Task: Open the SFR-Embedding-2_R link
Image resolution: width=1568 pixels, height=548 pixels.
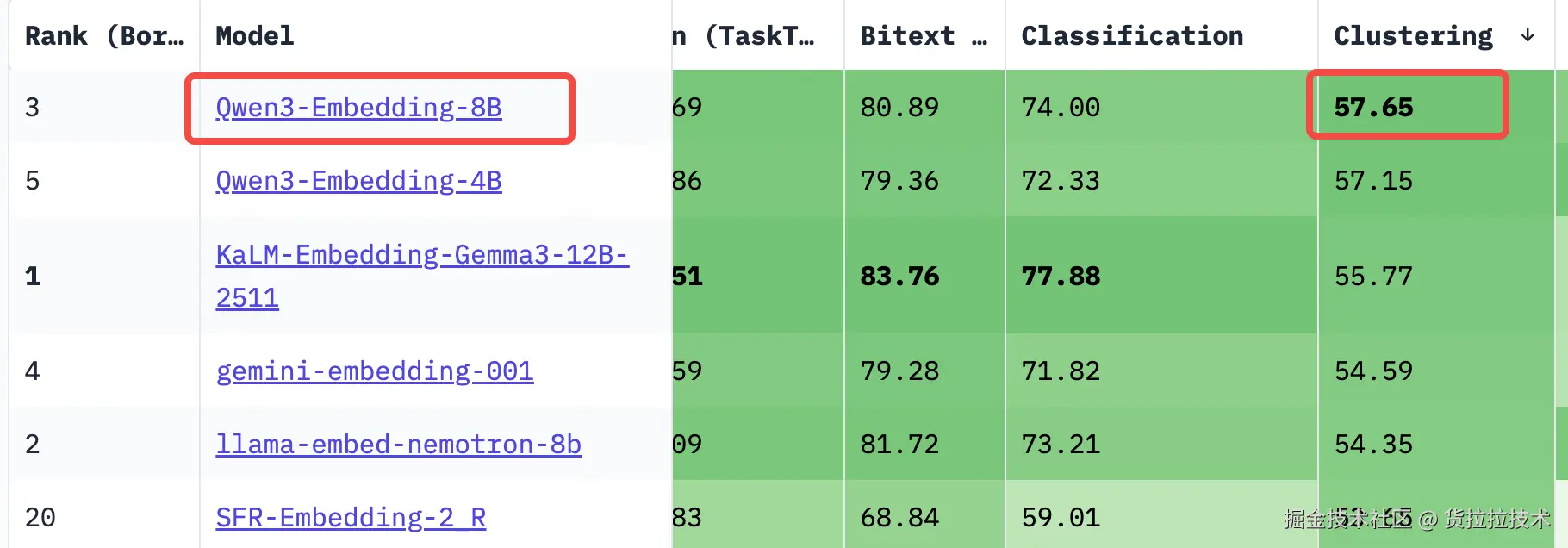Action: pyautogui.click(x=351, y=518)
